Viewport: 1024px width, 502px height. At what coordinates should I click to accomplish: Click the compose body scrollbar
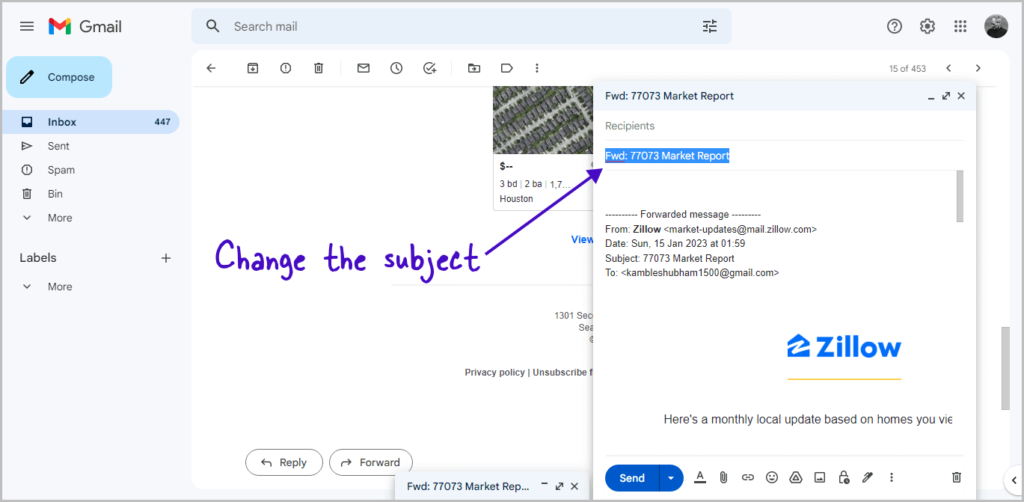[x=959, y=196]
